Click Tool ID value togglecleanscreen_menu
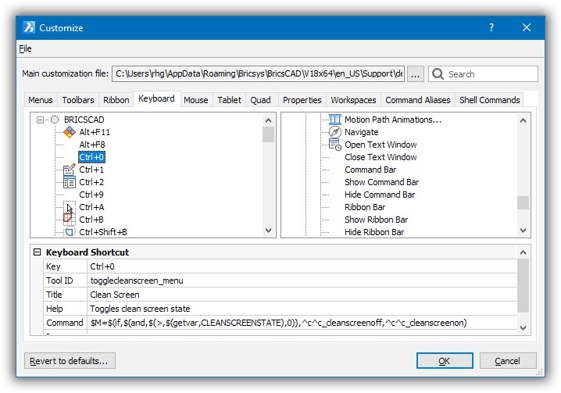 click(x=302, y=281)
